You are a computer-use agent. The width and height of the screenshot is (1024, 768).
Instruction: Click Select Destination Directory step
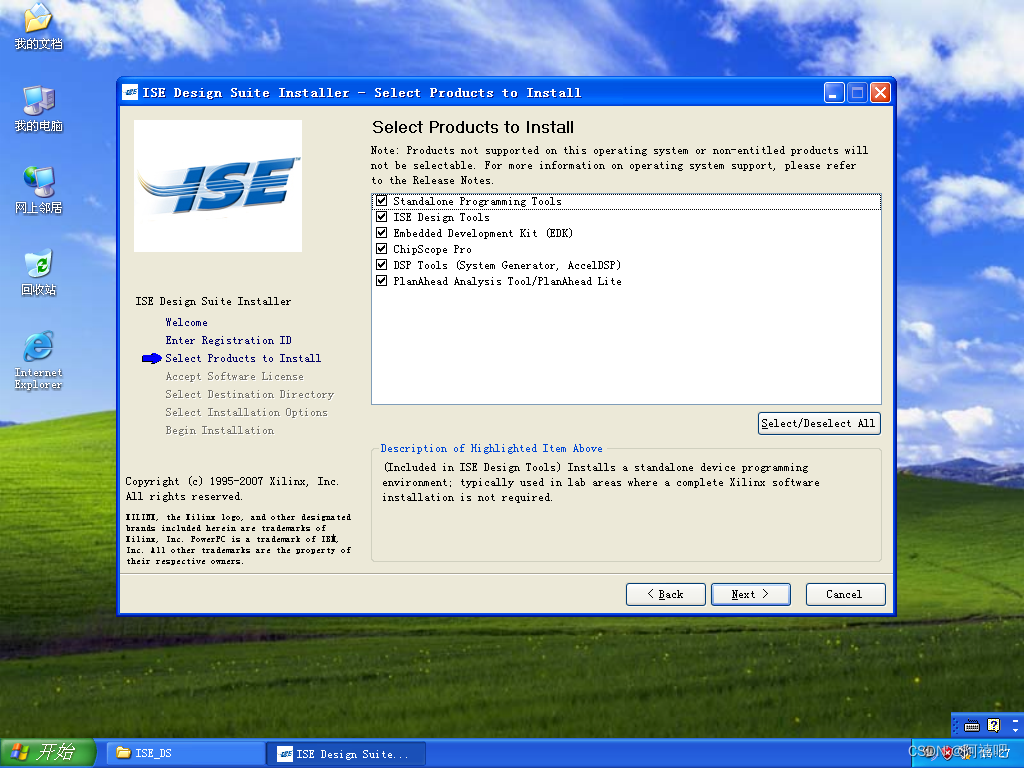pyautogui.click(x=249, y=394)
